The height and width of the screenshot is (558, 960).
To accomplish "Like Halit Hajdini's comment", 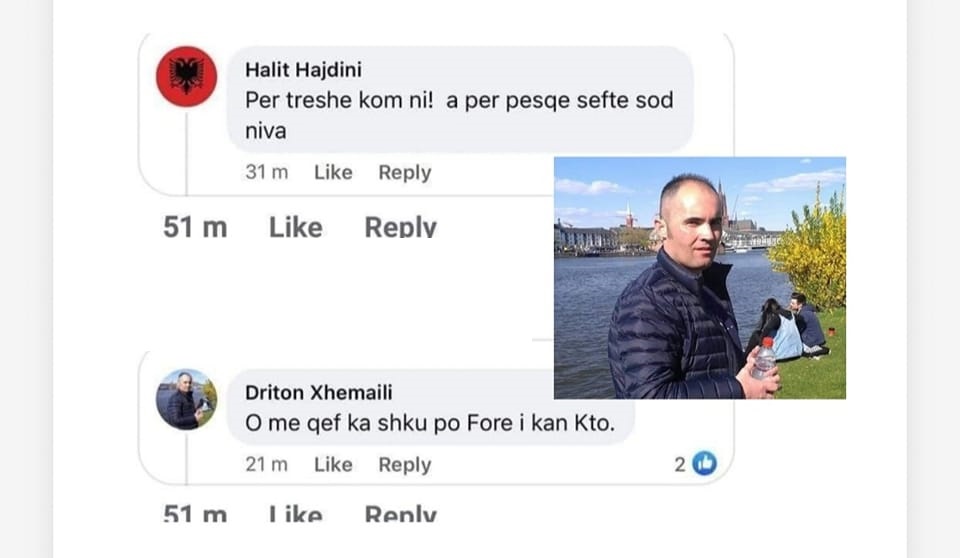I will pyautogui.click(x=333, y=173).
